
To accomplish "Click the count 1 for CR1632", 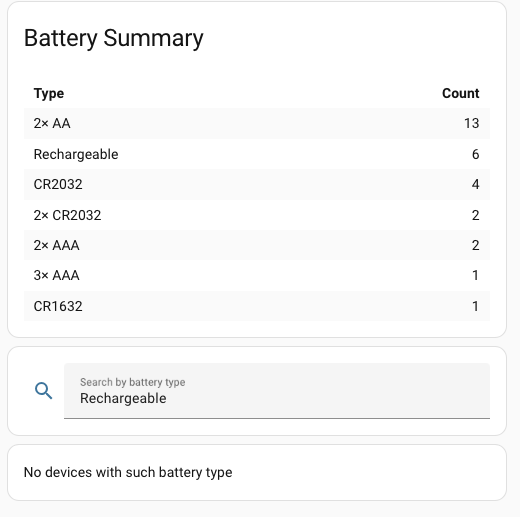I will [x=476, y=306].
